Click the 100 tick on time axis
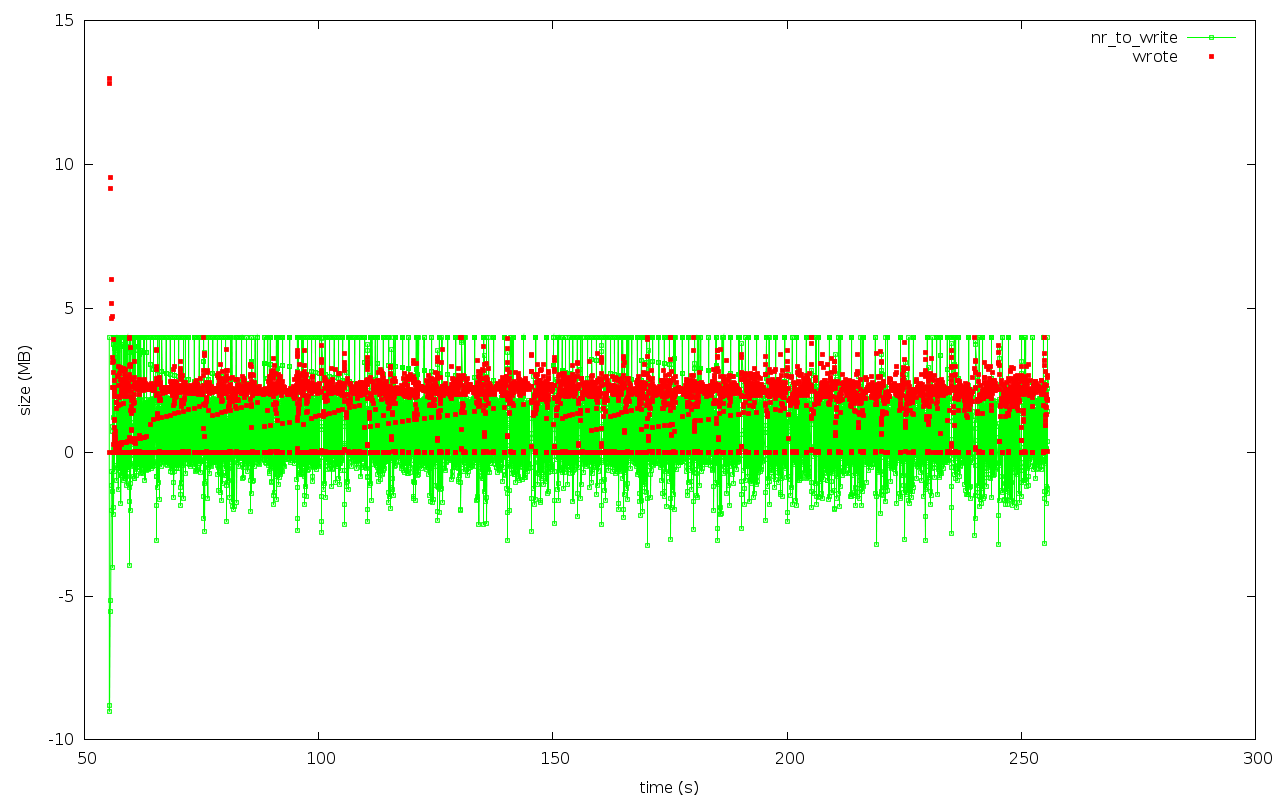This screenshot has height=800, width=1280. click(x=319, y=759)
